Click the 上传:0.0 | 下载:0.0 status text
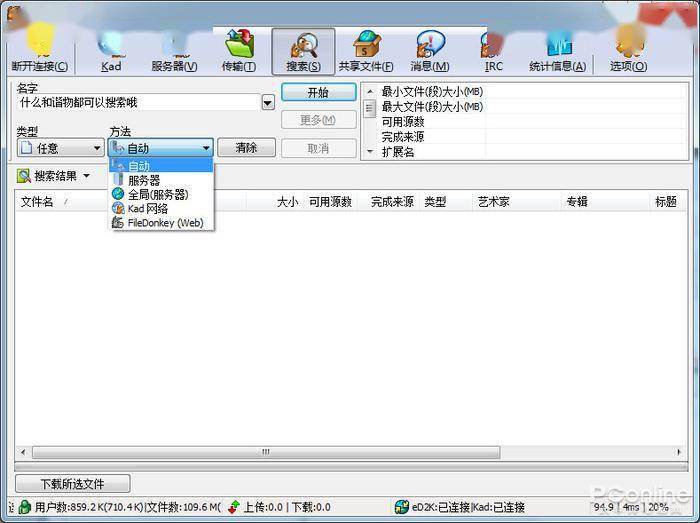 coord(287,507)
